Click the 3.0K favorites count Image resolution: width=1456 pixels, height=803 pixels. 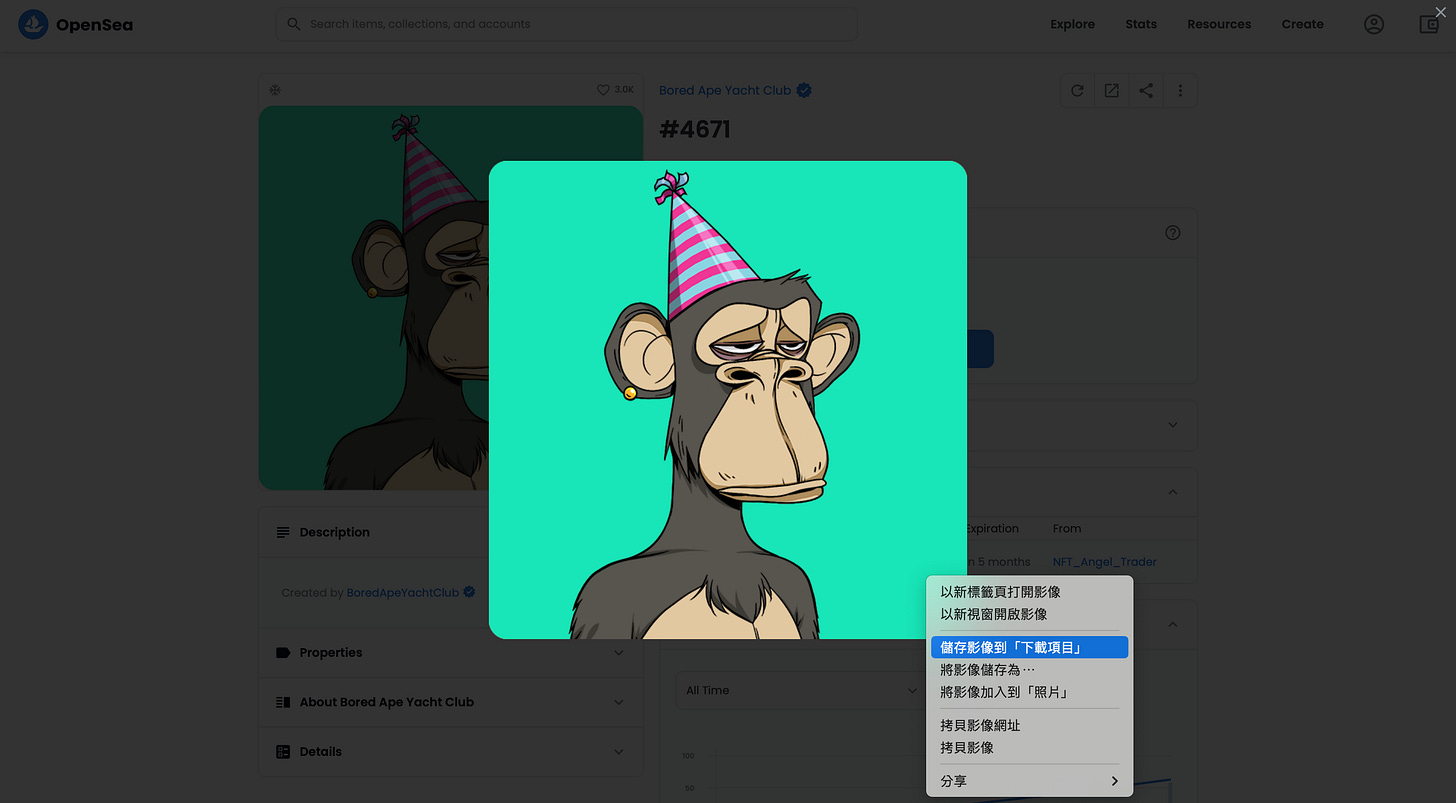tap(624, 90)
